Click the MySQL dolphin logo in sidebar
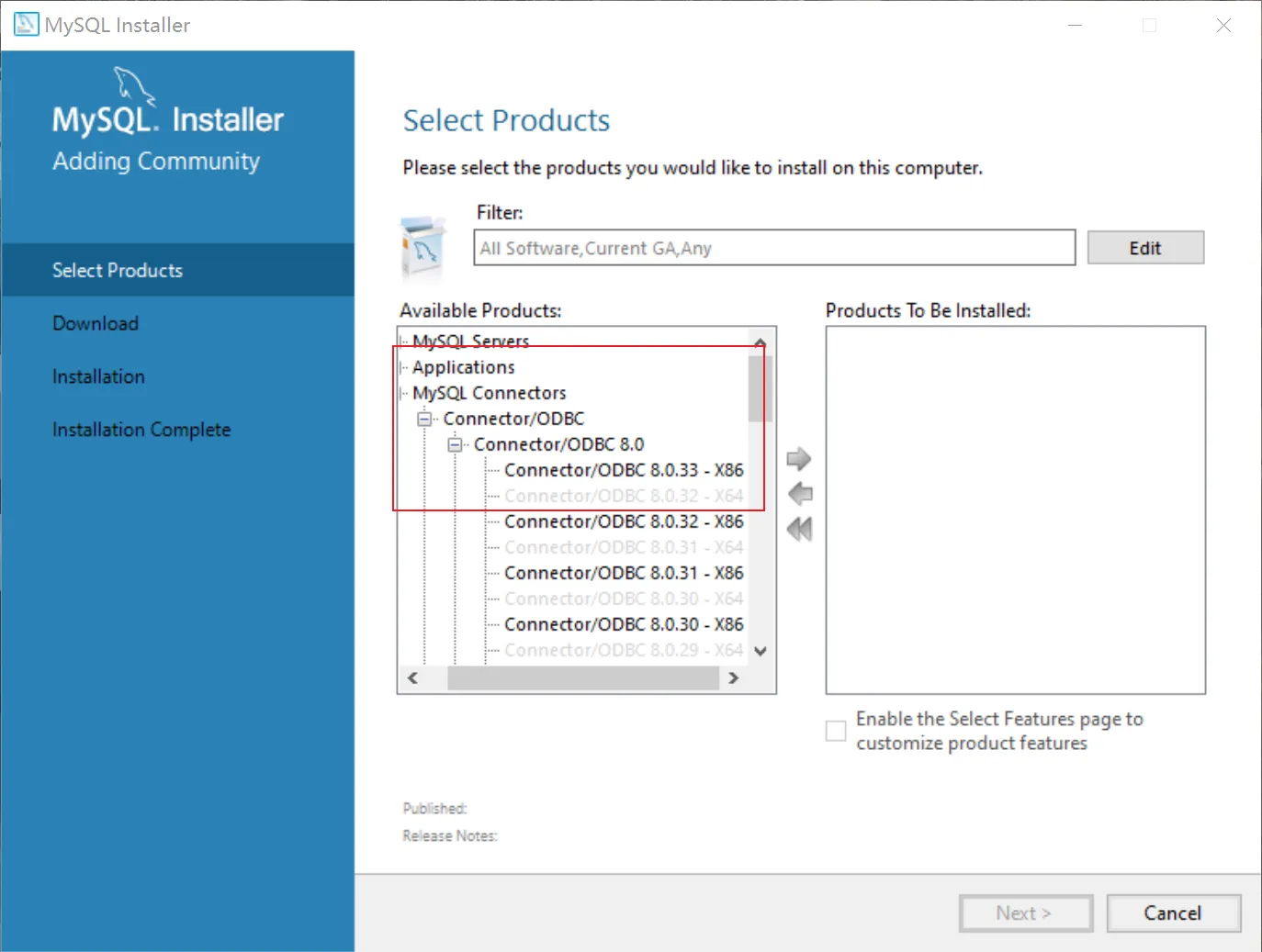 point(134,85)
